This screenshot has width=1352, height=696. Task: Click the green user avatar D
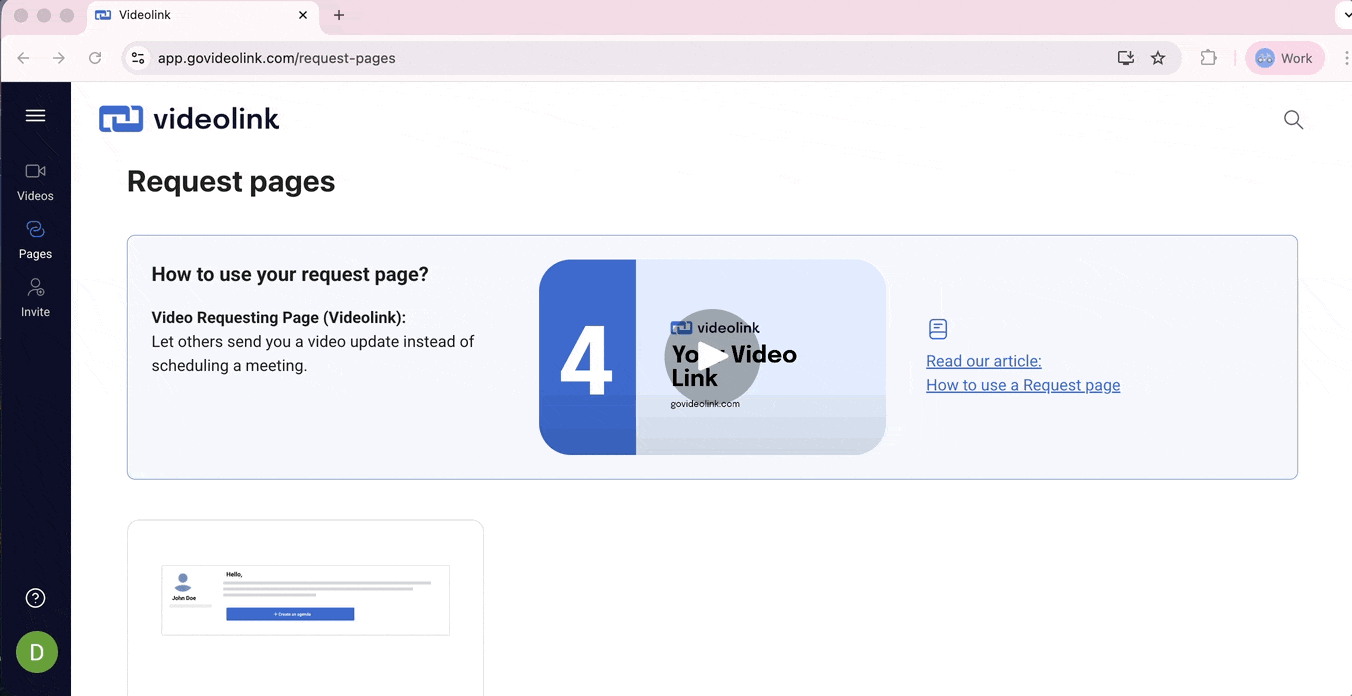(x=37, y=653)
